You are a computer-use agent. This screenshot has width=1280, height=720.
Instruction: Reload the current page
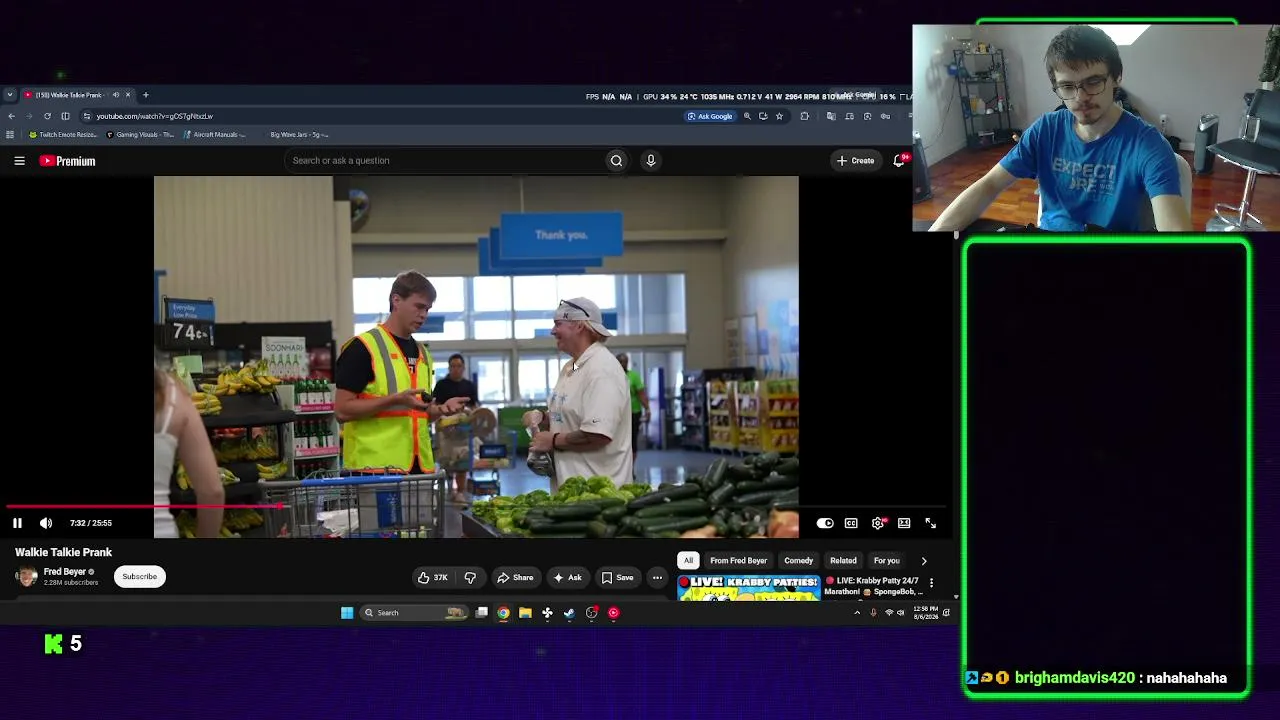(x=47, y=116)
